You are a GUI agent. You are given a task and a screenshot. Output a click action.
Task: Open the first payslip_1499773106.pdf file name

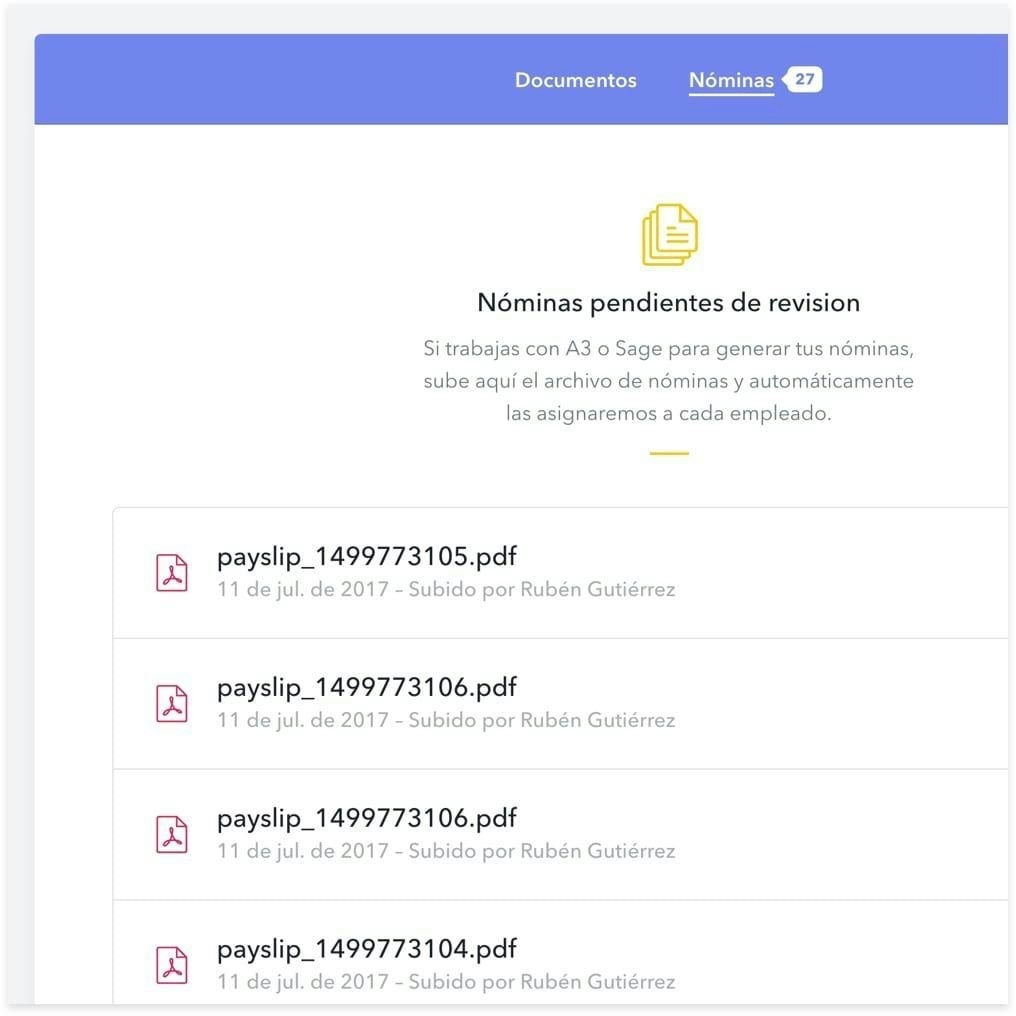pyautogui.click(x=366, y=687)
